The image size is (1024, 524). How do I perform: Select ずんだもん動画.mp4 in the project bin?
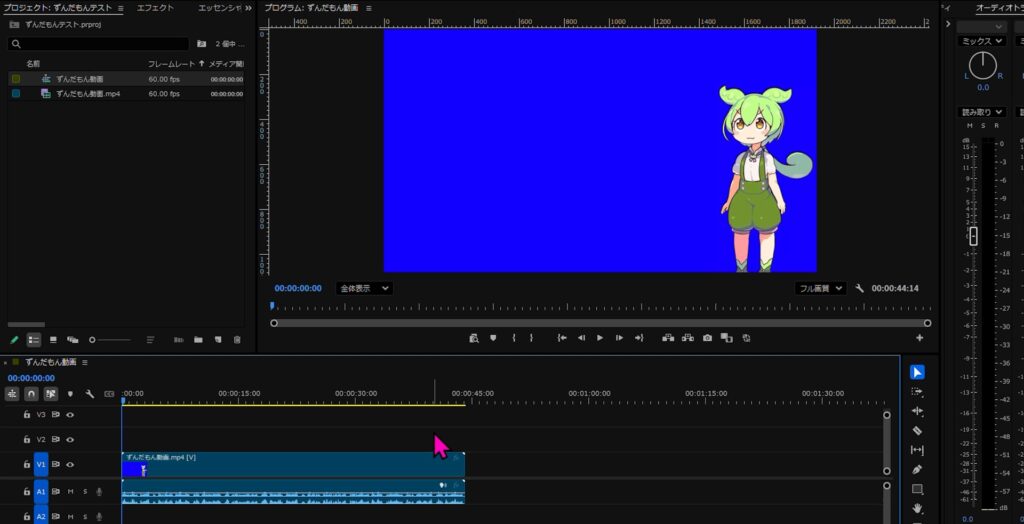pos(87,94)
